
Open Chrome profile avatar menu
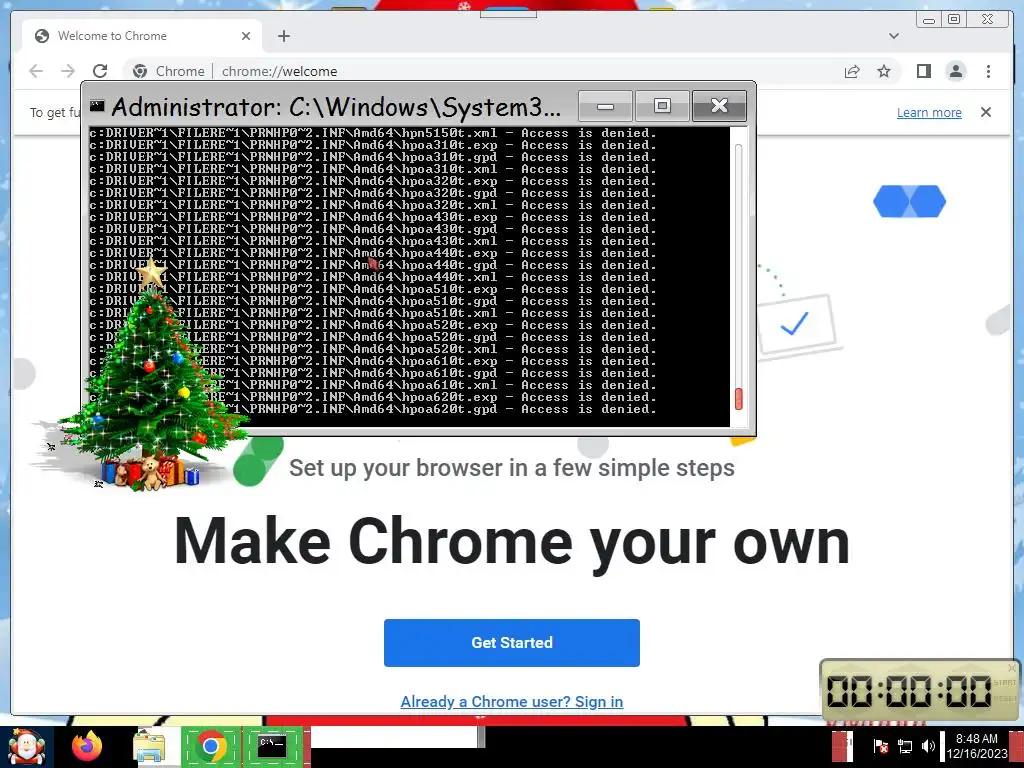(955, 71)
